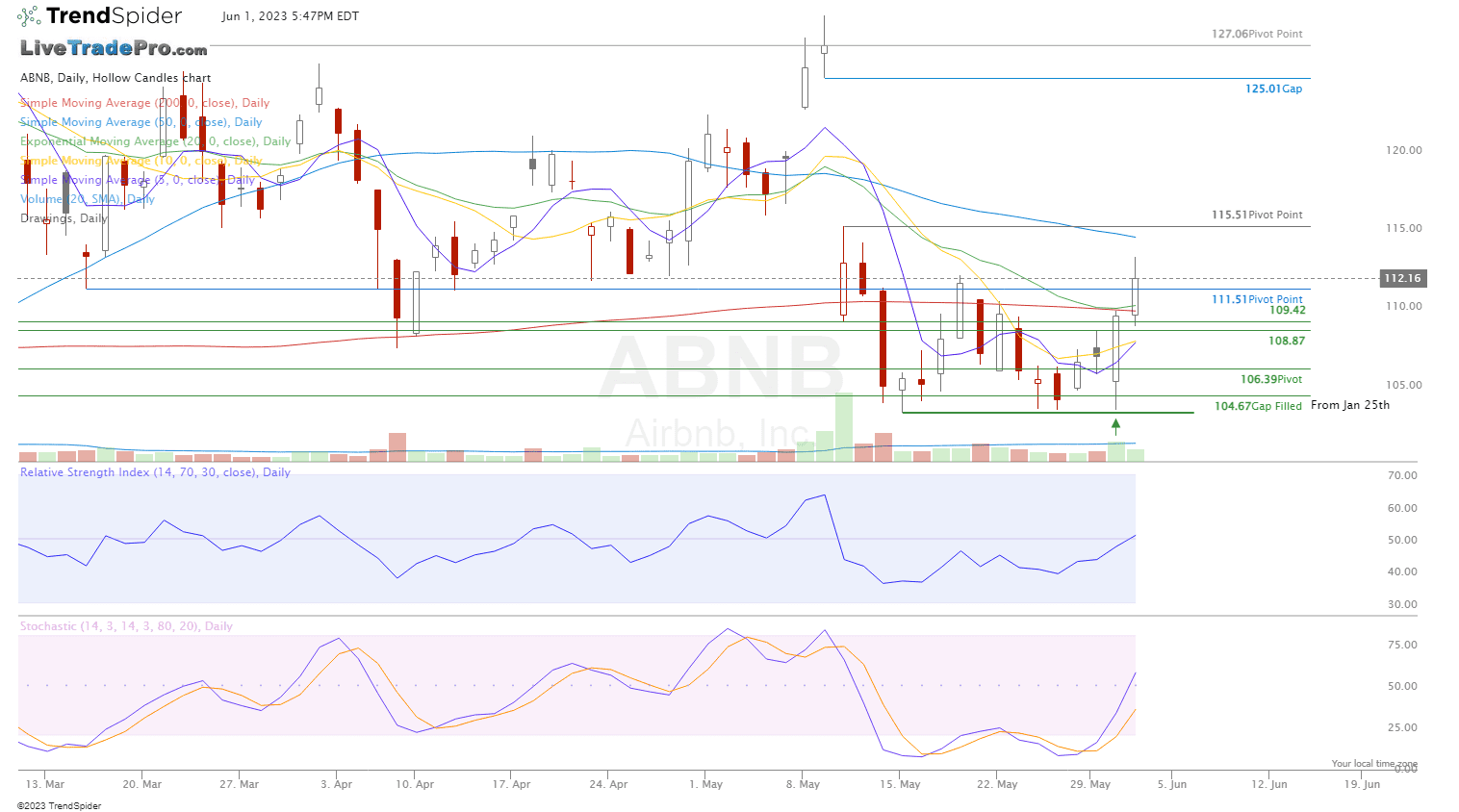The width and height of the screenshot is (1459, 812).
Task: Click the Drawings, Daily legend entry
Action: 64,218
